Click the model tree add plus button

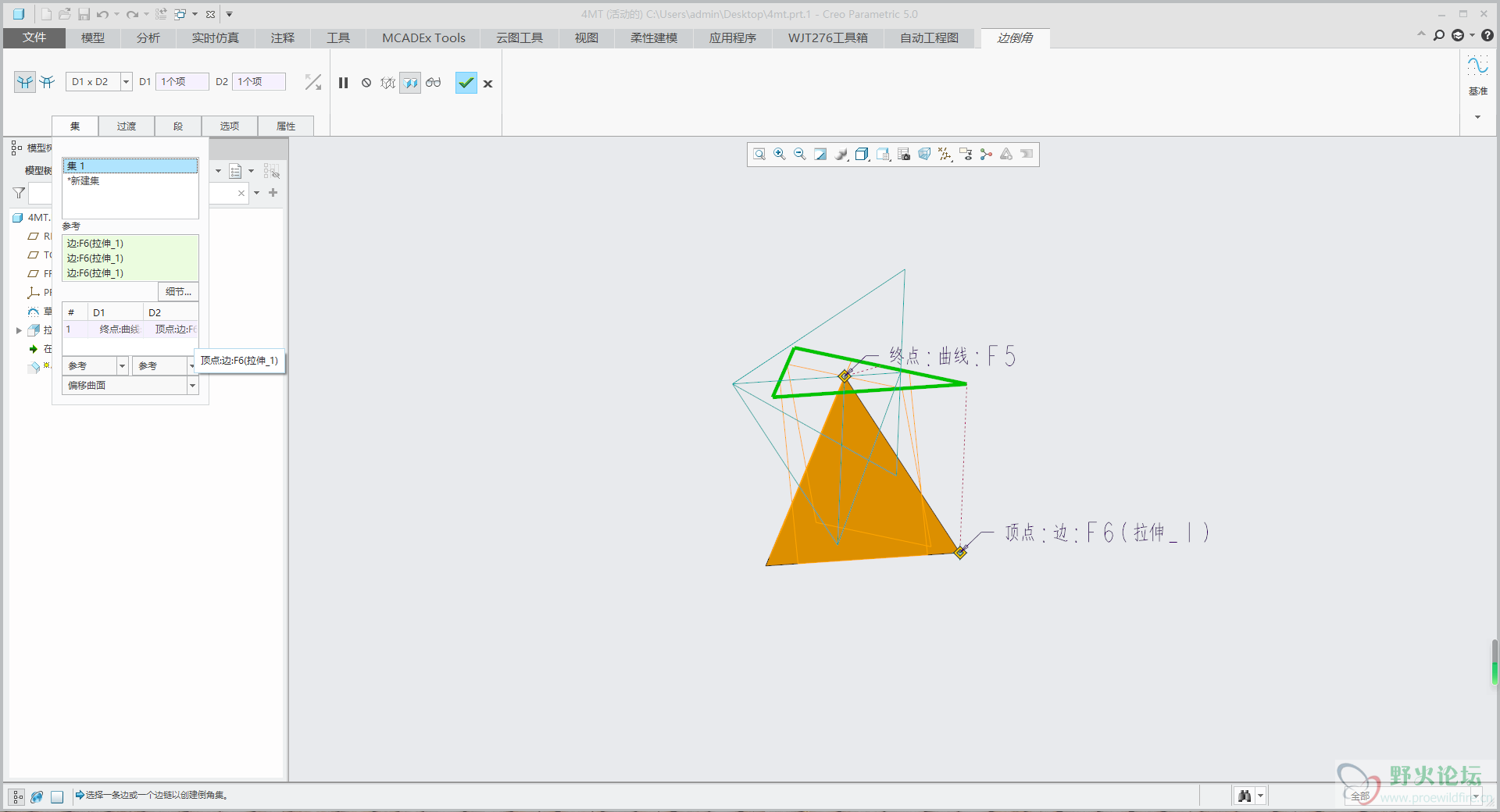tap(273, 193)
